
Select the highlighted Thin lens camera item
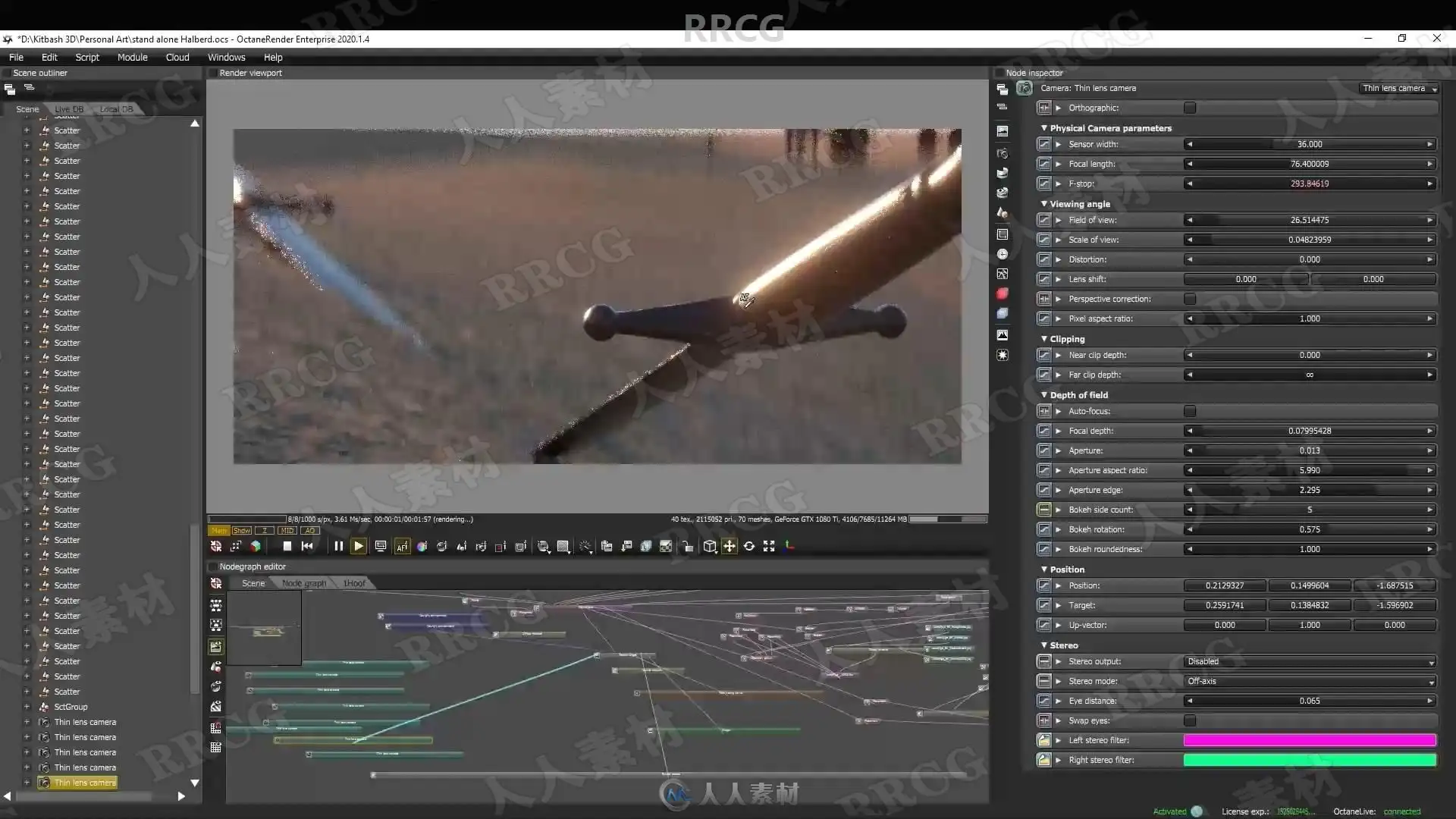tap(85, 783)
